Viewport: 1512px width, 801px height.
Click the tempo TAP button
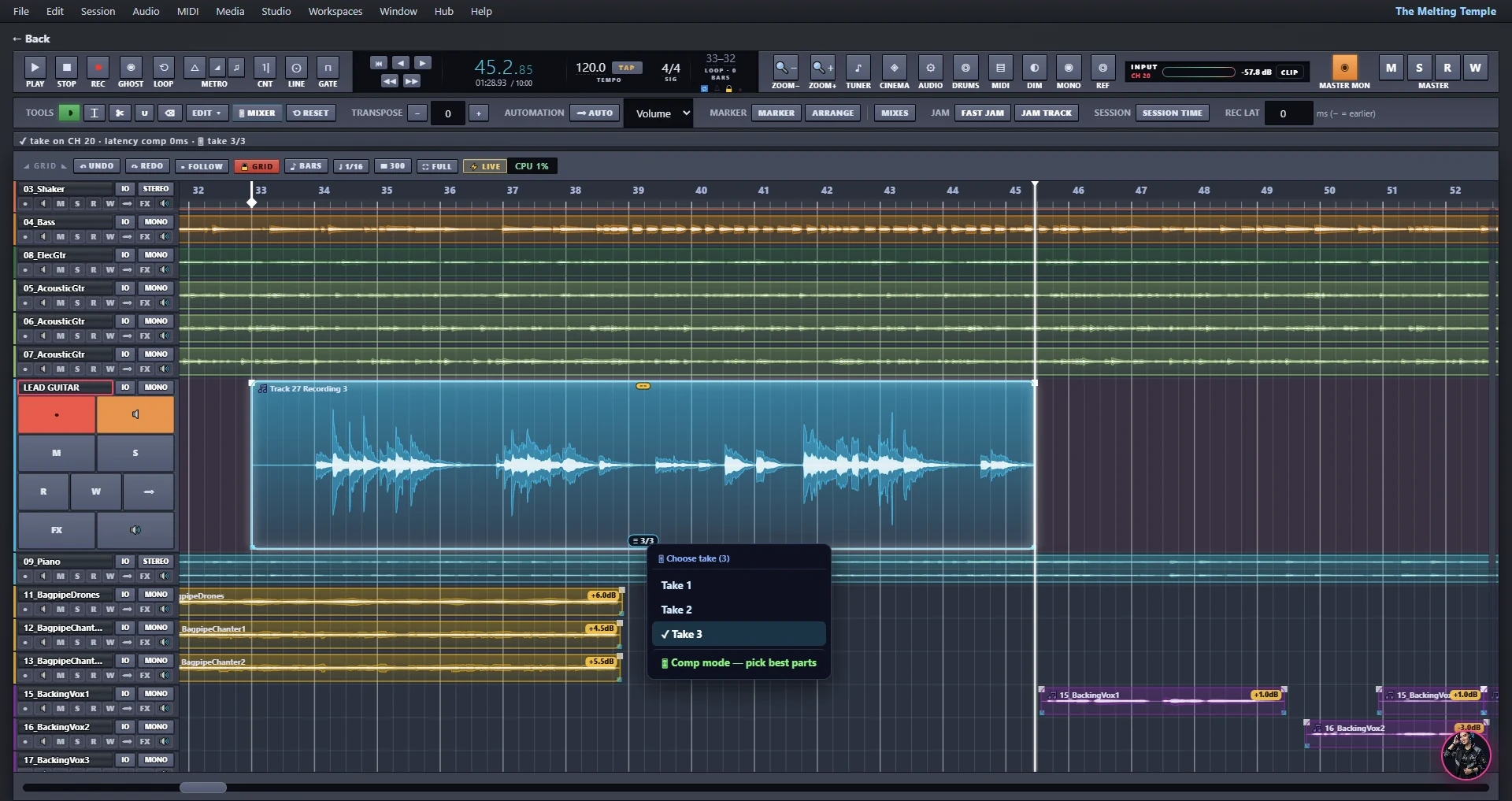[x=627, y=68]
